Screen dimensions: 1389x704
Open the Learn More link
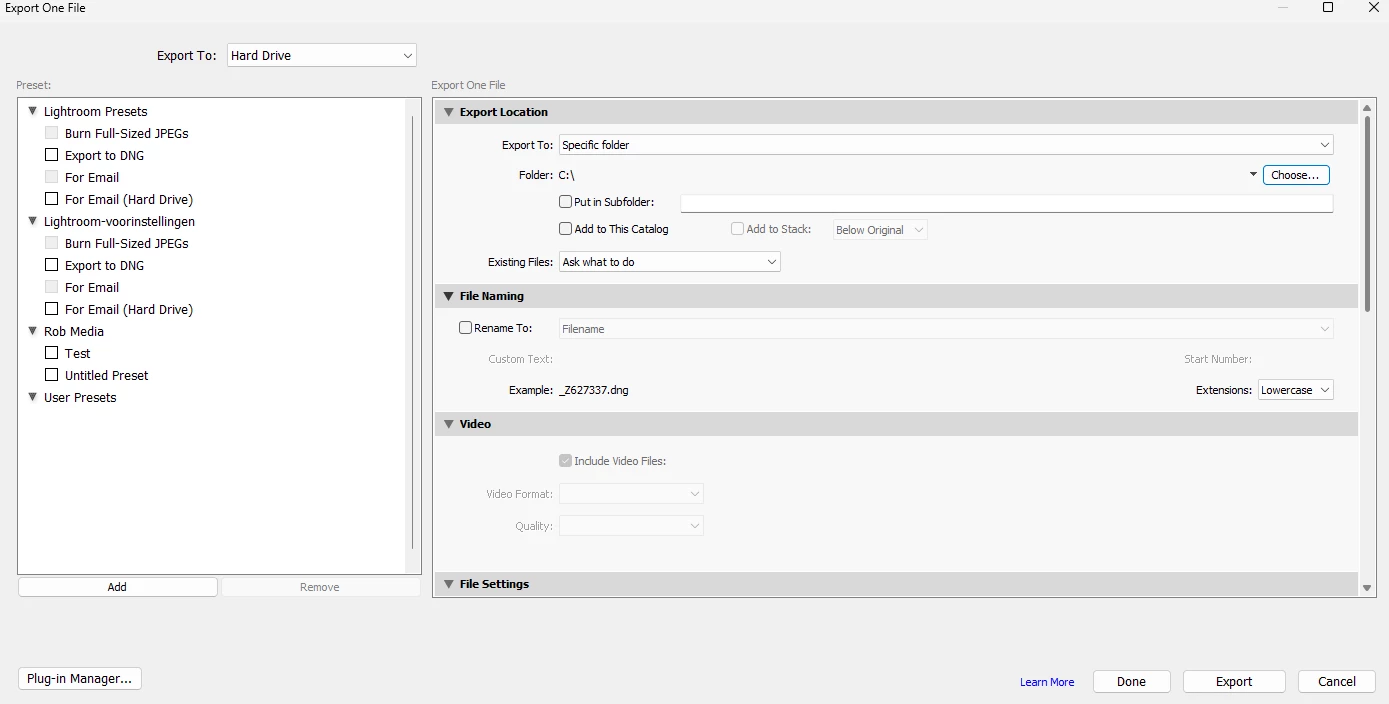point(1047,682)
